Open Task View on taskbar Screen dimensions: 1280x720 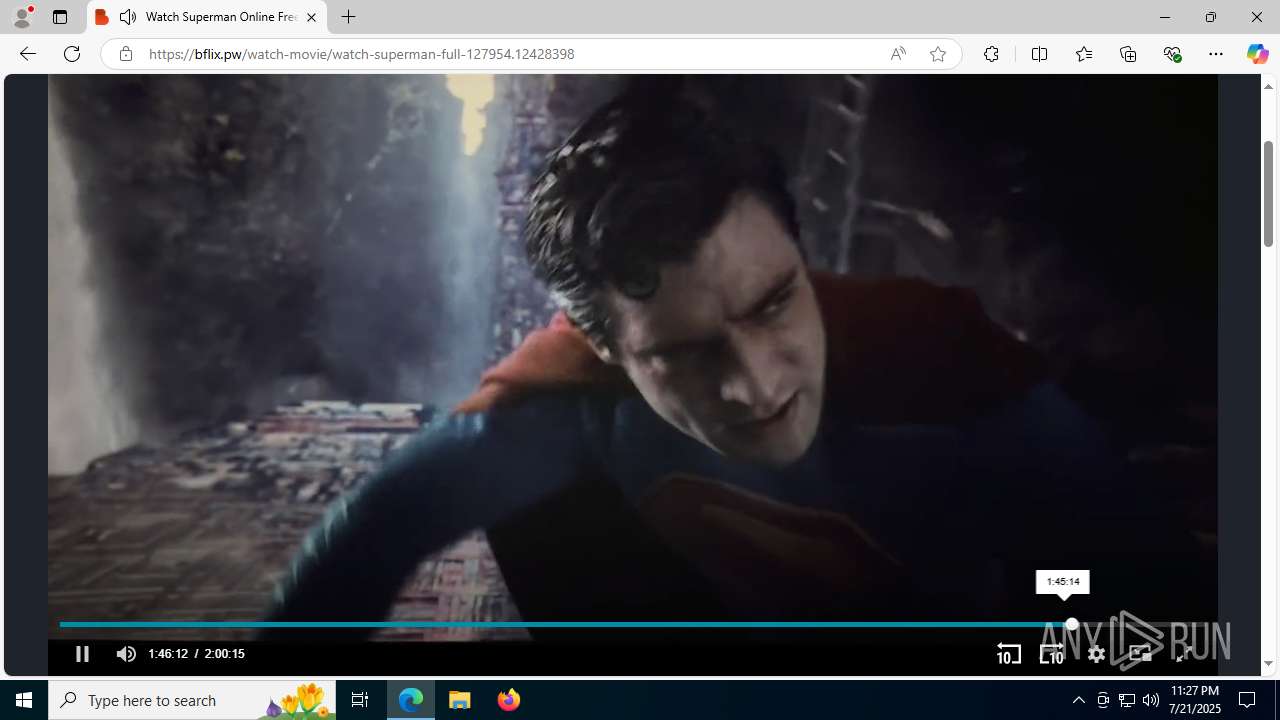click(360, 700)
